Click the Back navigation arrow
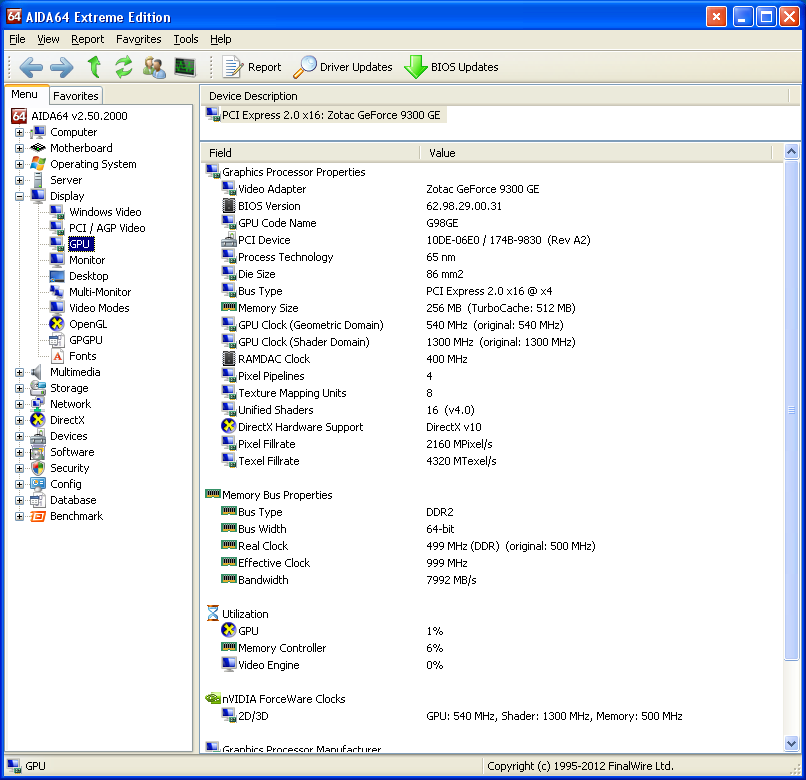 coord(30,67)
